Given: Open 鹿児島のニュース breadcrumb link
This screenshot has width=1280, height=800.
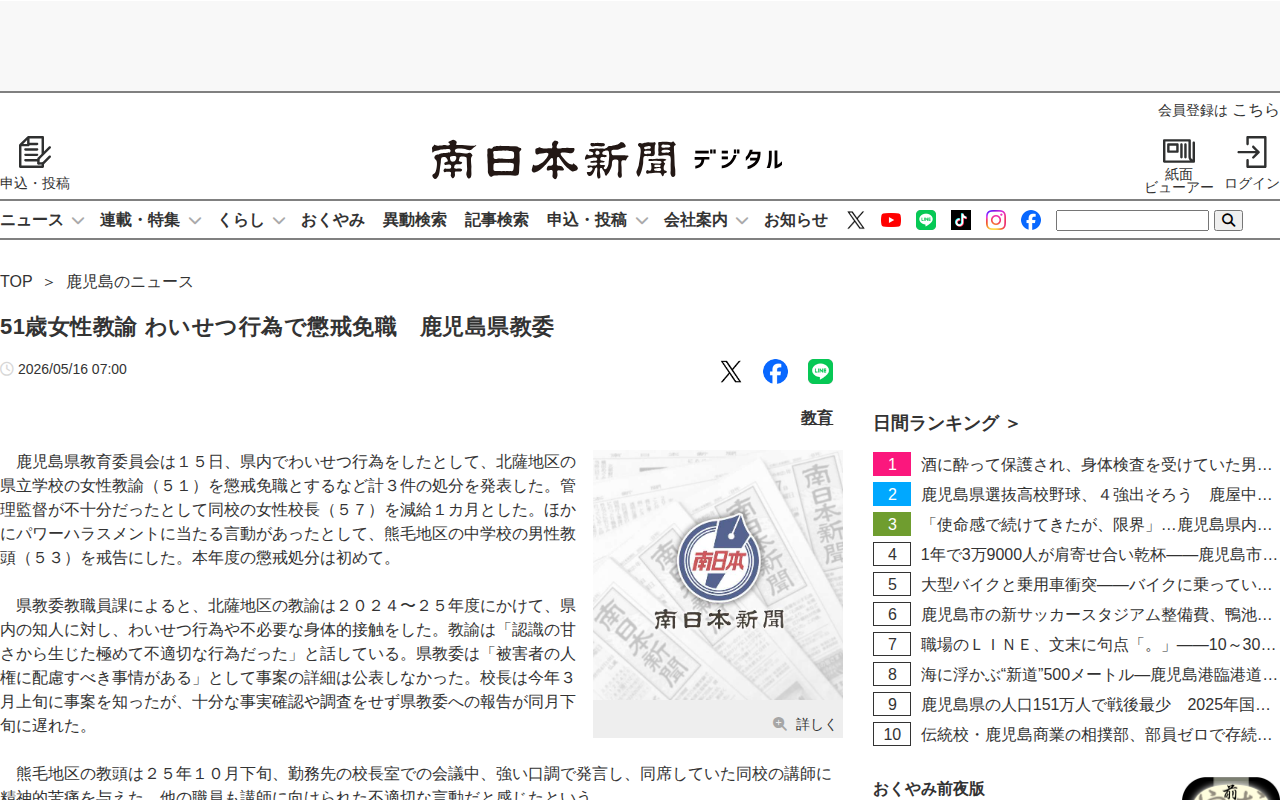Looking at the screenshot, I should tap(130, 282).
